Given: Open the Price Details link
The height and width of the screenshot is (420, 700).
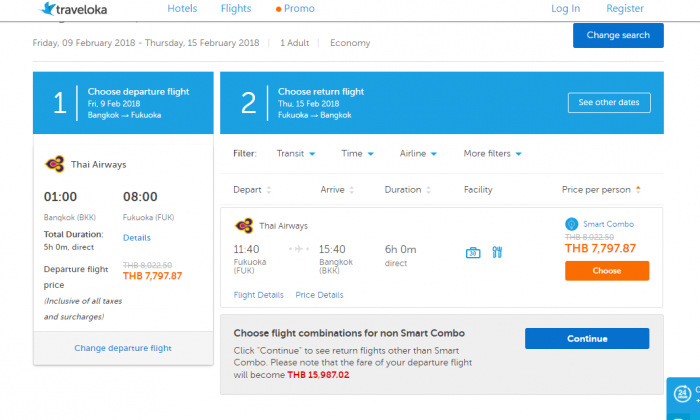Looking at the screenshot, I should [319, 295].
